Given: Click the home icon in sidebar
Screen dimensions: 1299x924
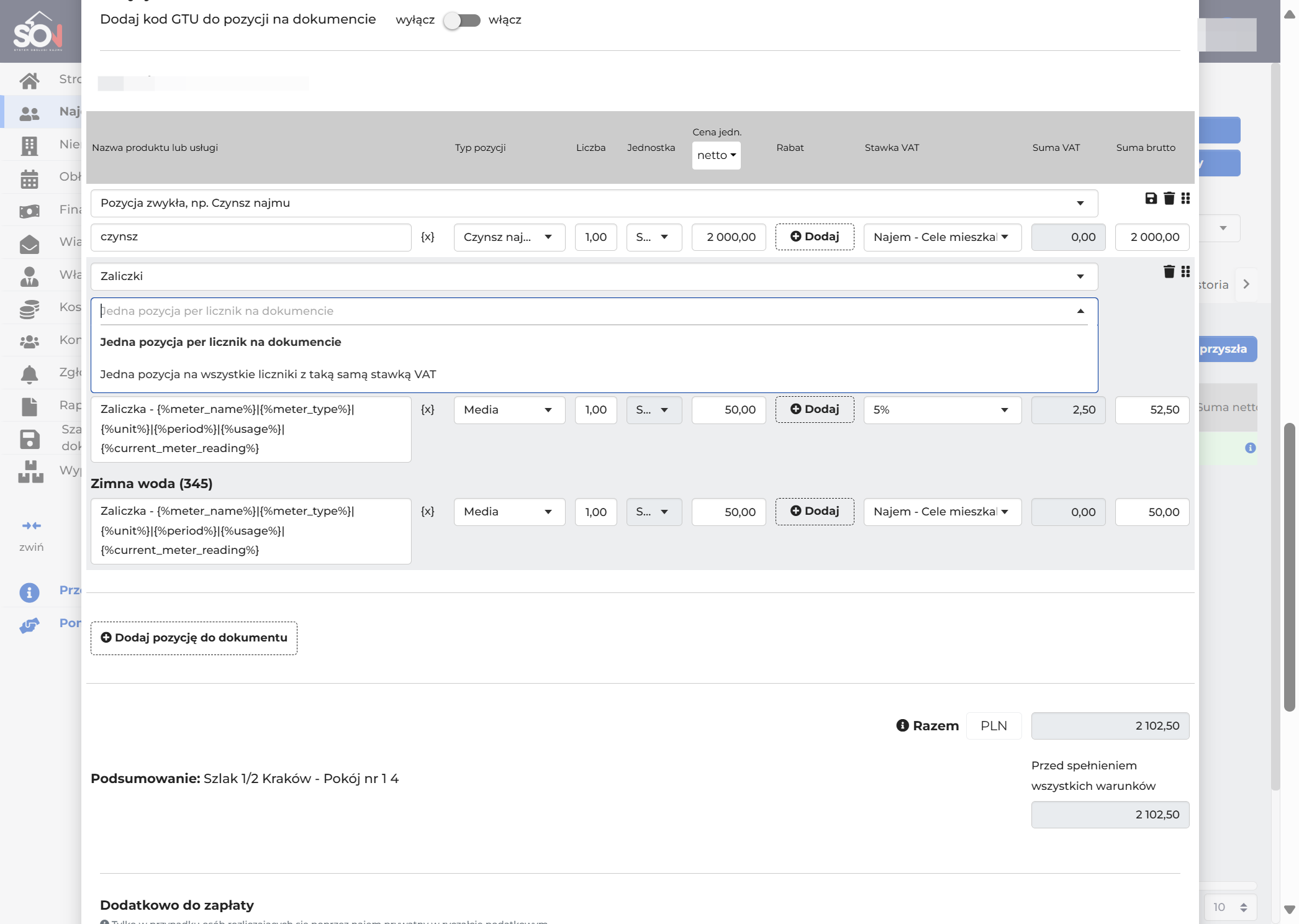Looking at the screenshot, I should pos(29,80).
